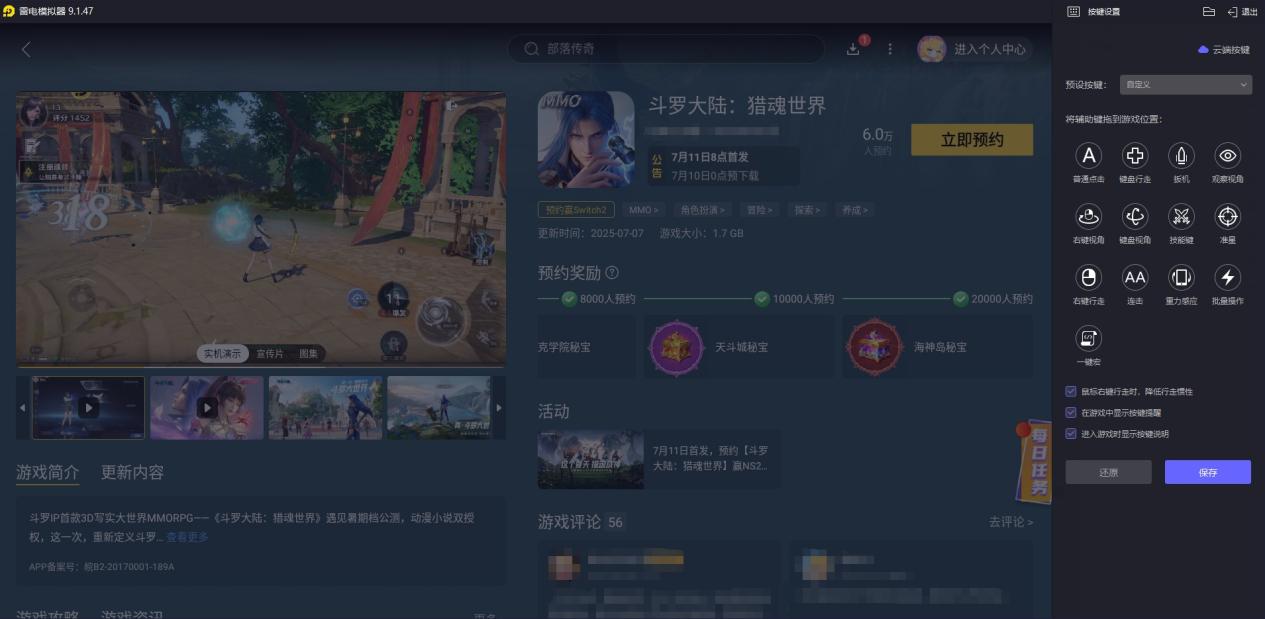Switch to the 更新内容 tab
Viewport: 1265px width, 619px height.
(132, 472)
